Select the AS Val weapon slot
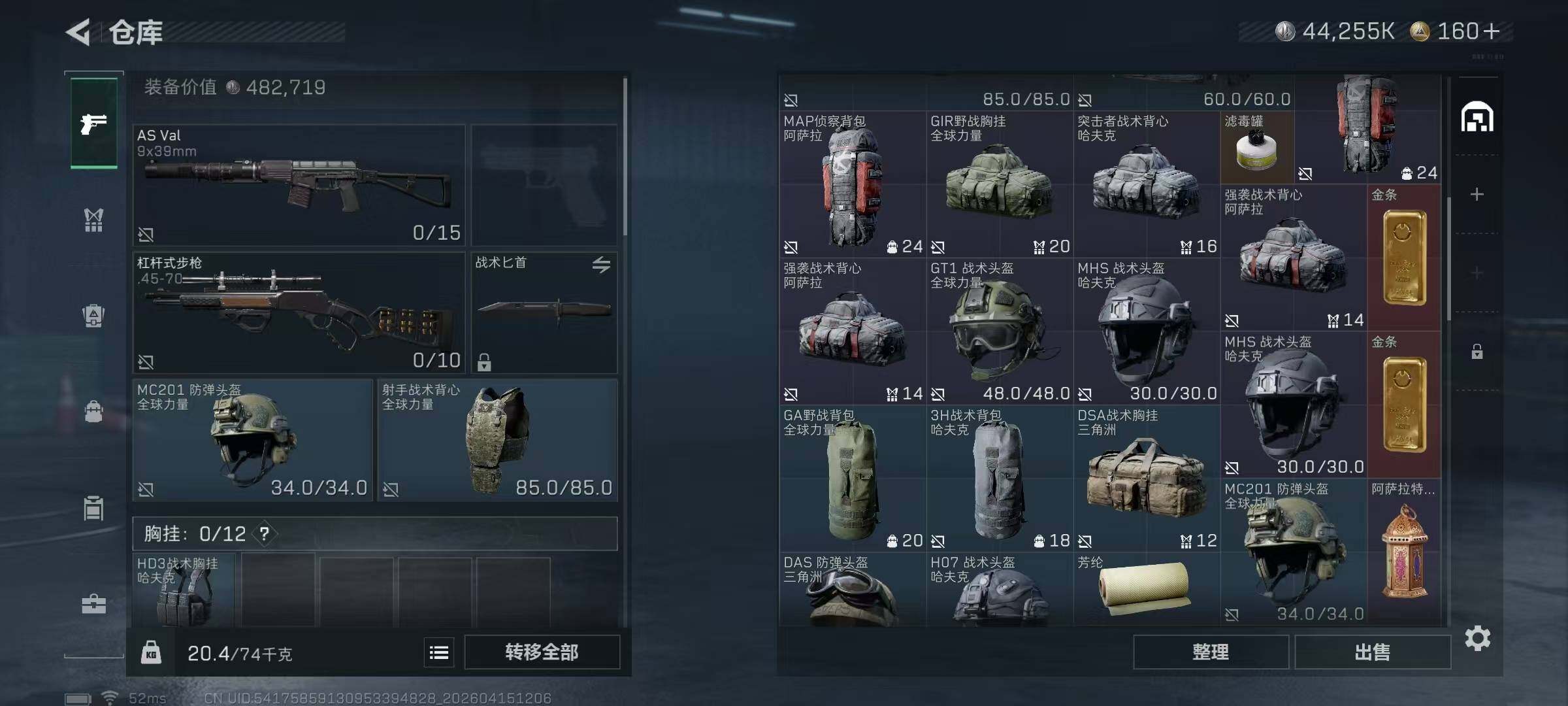1568x706 pixels. click(299, 185)
